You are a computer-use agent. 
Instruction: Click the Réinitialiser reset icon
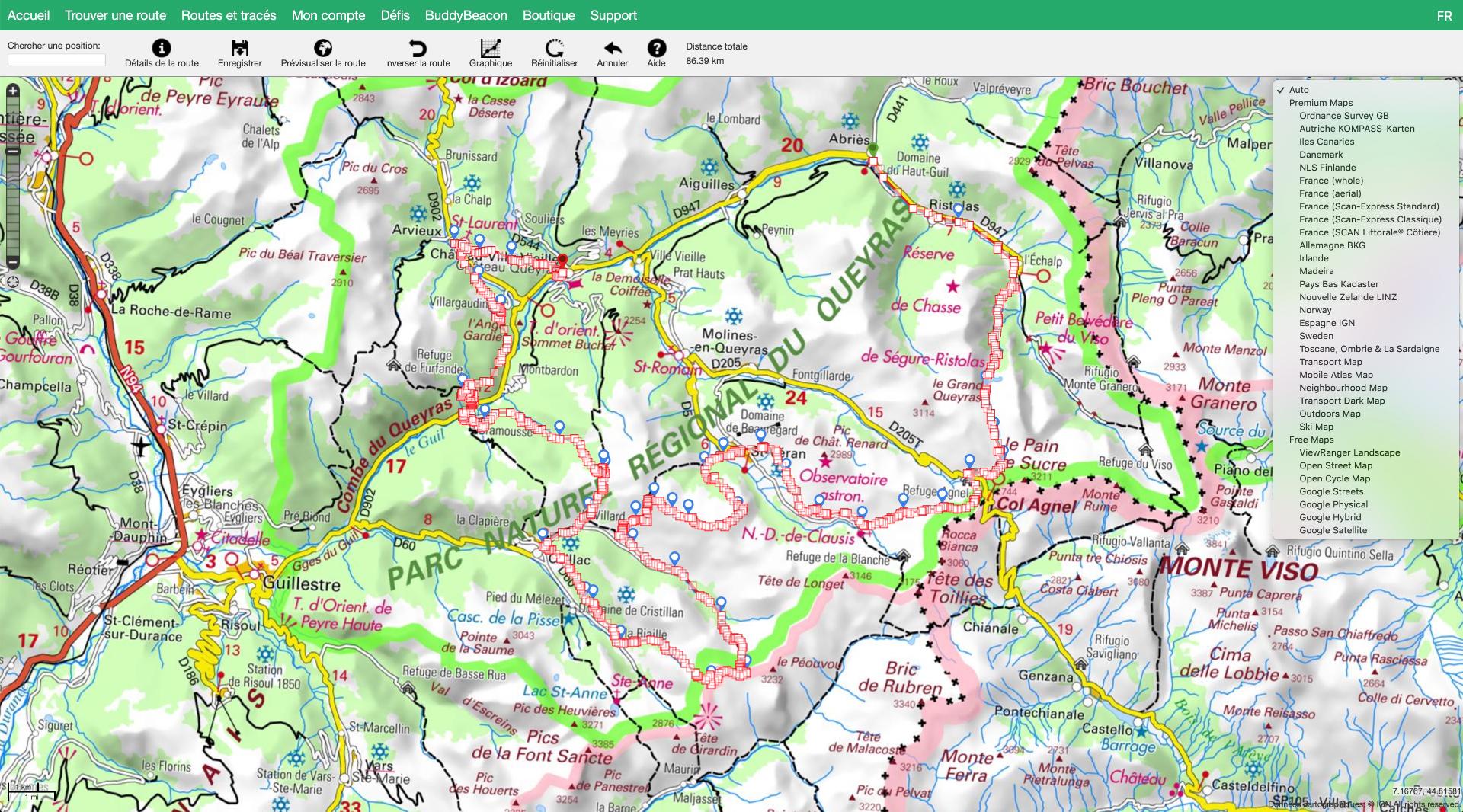coord(555,48)
